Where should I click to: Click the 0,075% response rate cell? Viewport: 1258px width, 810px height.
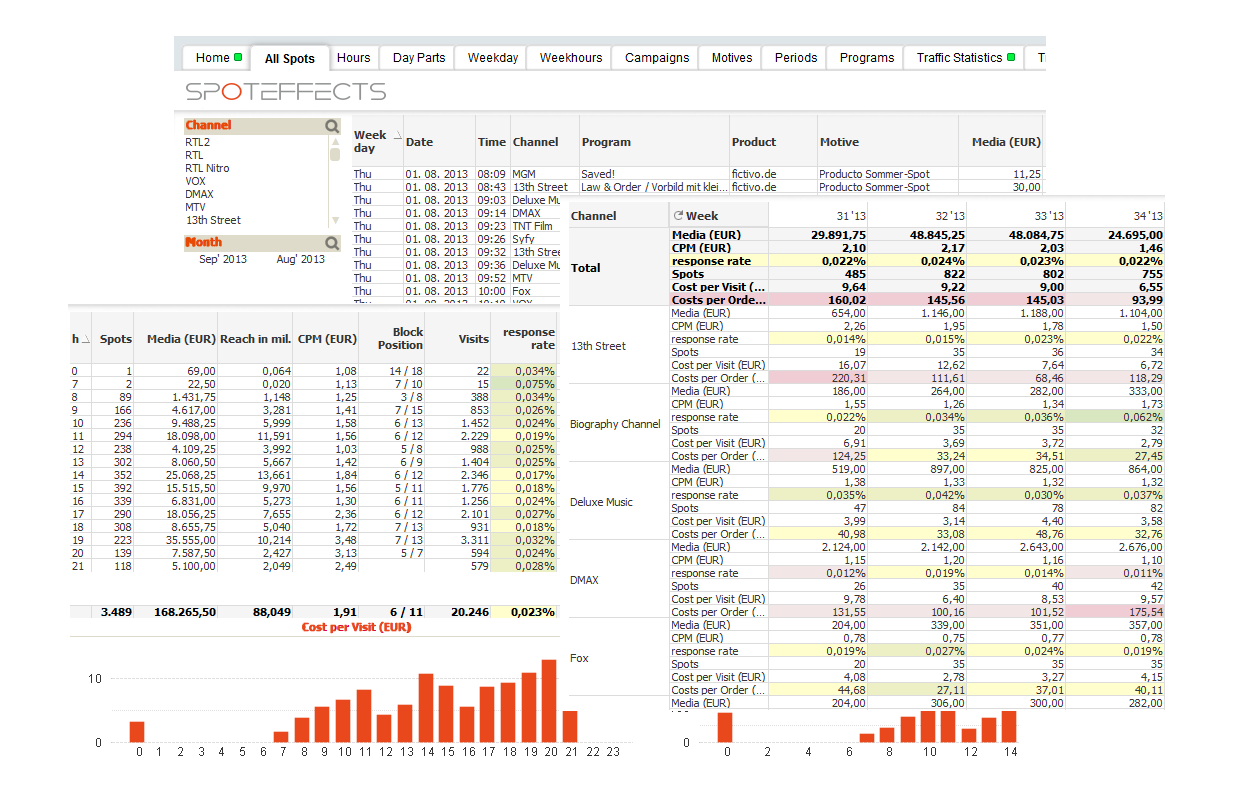click(525, 384)
